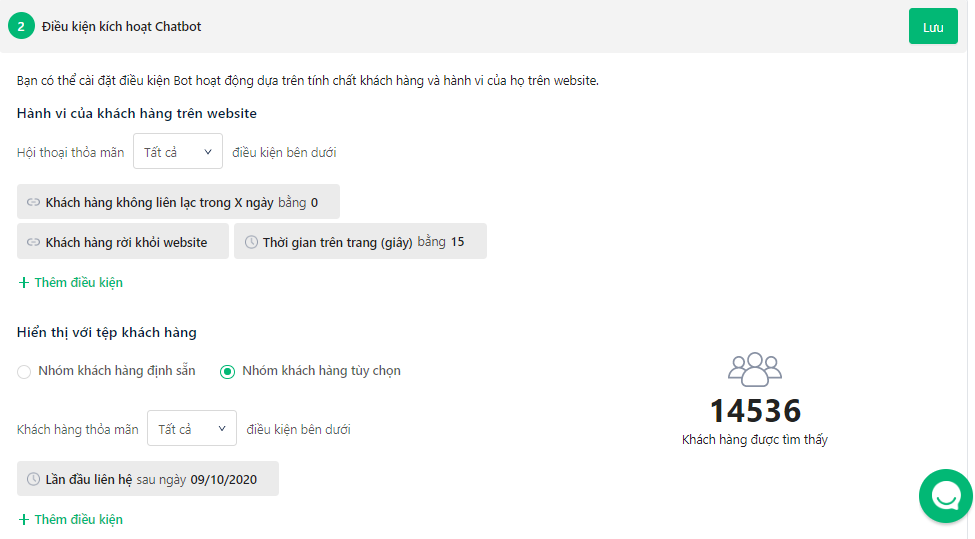
Task: Click clock icon on Thời gian trên trang condition
Action: pos(251,242)
